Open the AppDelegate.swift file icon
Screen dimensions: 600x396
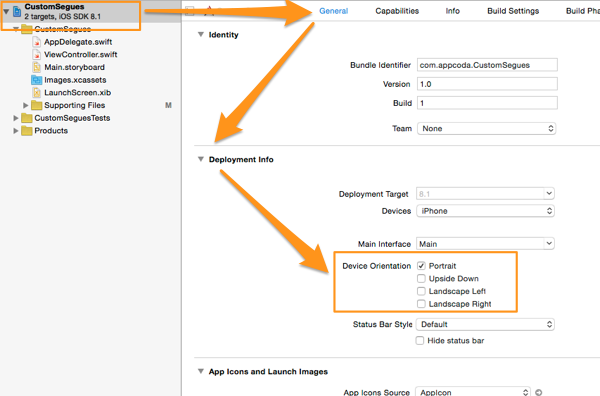[37, 42]
